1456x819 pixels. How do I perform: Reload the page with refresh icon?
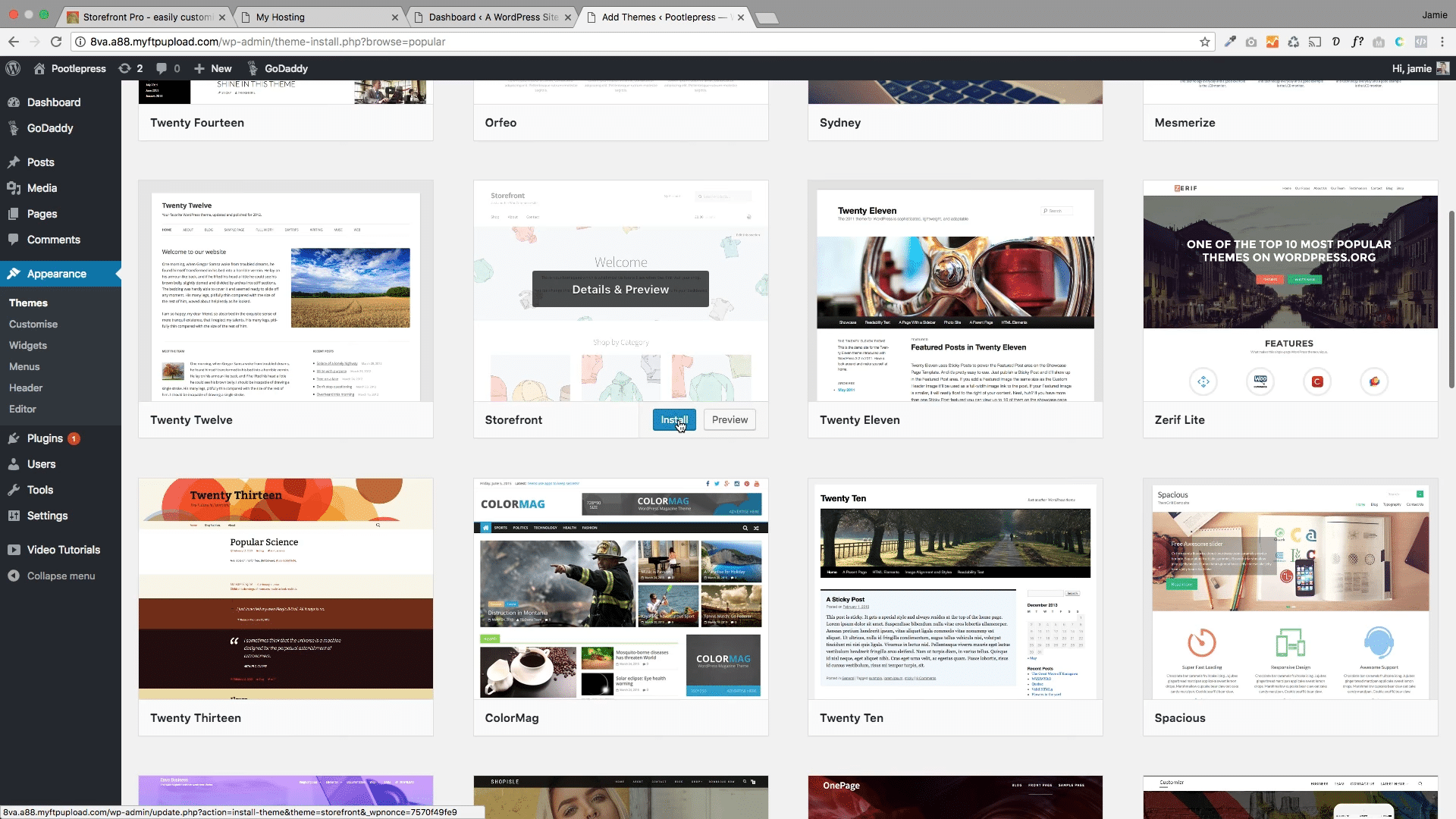pos(56,42)
